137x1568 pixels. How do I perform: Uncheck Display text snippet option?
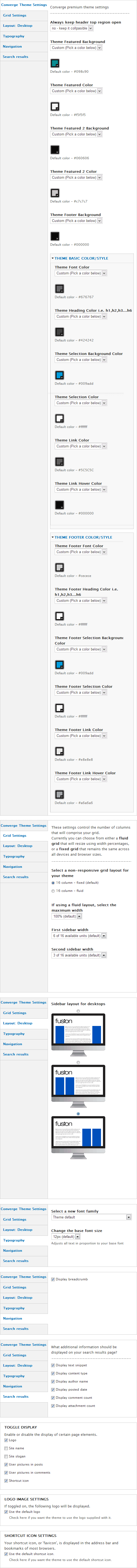(x=53, y=1365)
